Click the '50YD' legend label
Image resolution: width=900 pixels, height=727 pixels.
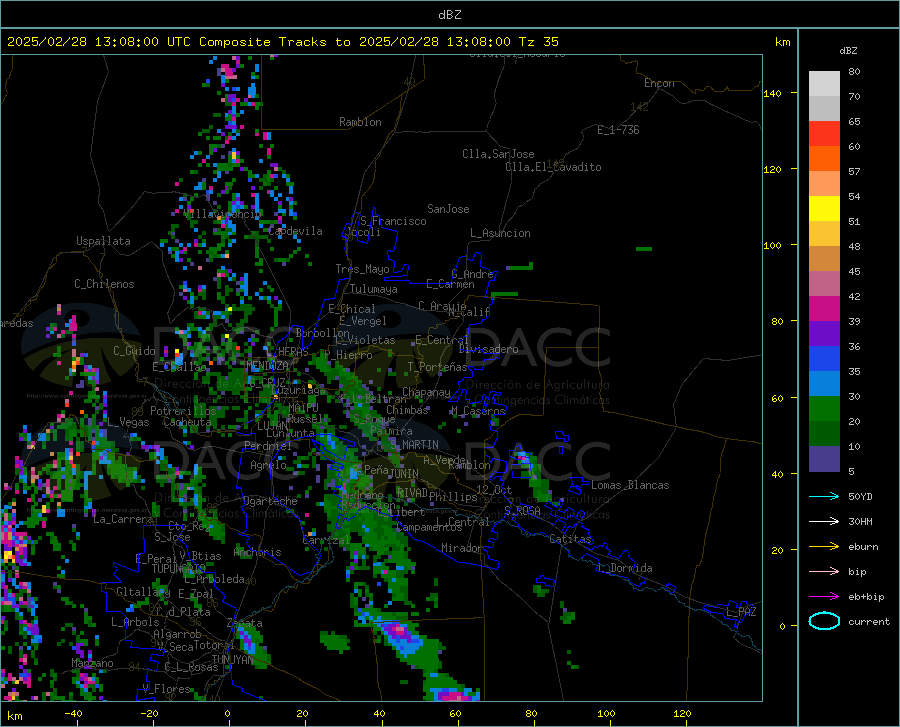[x=860, y=496]
